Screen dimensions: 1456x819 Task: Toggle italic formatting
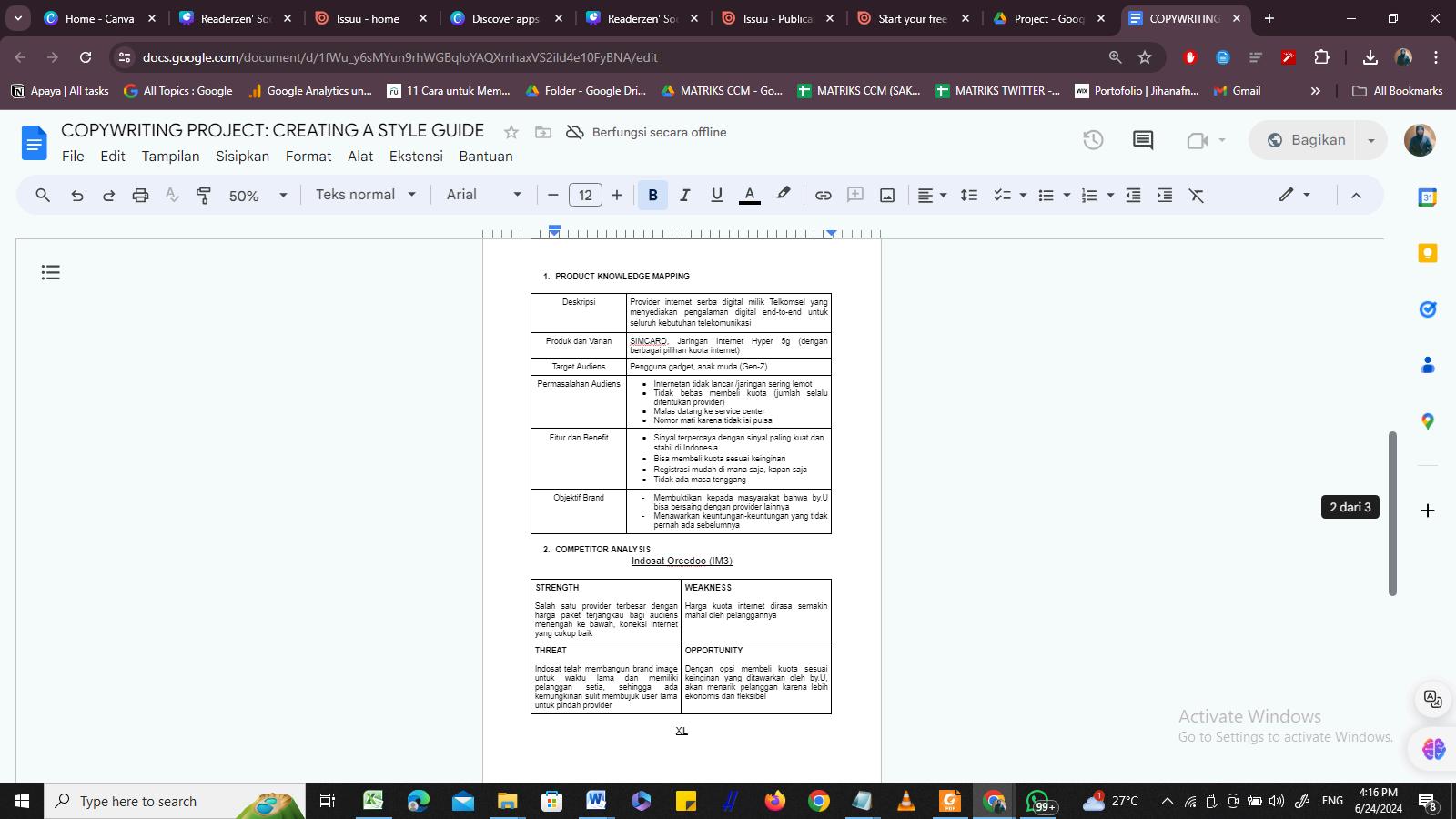click(x=684, y=195)
